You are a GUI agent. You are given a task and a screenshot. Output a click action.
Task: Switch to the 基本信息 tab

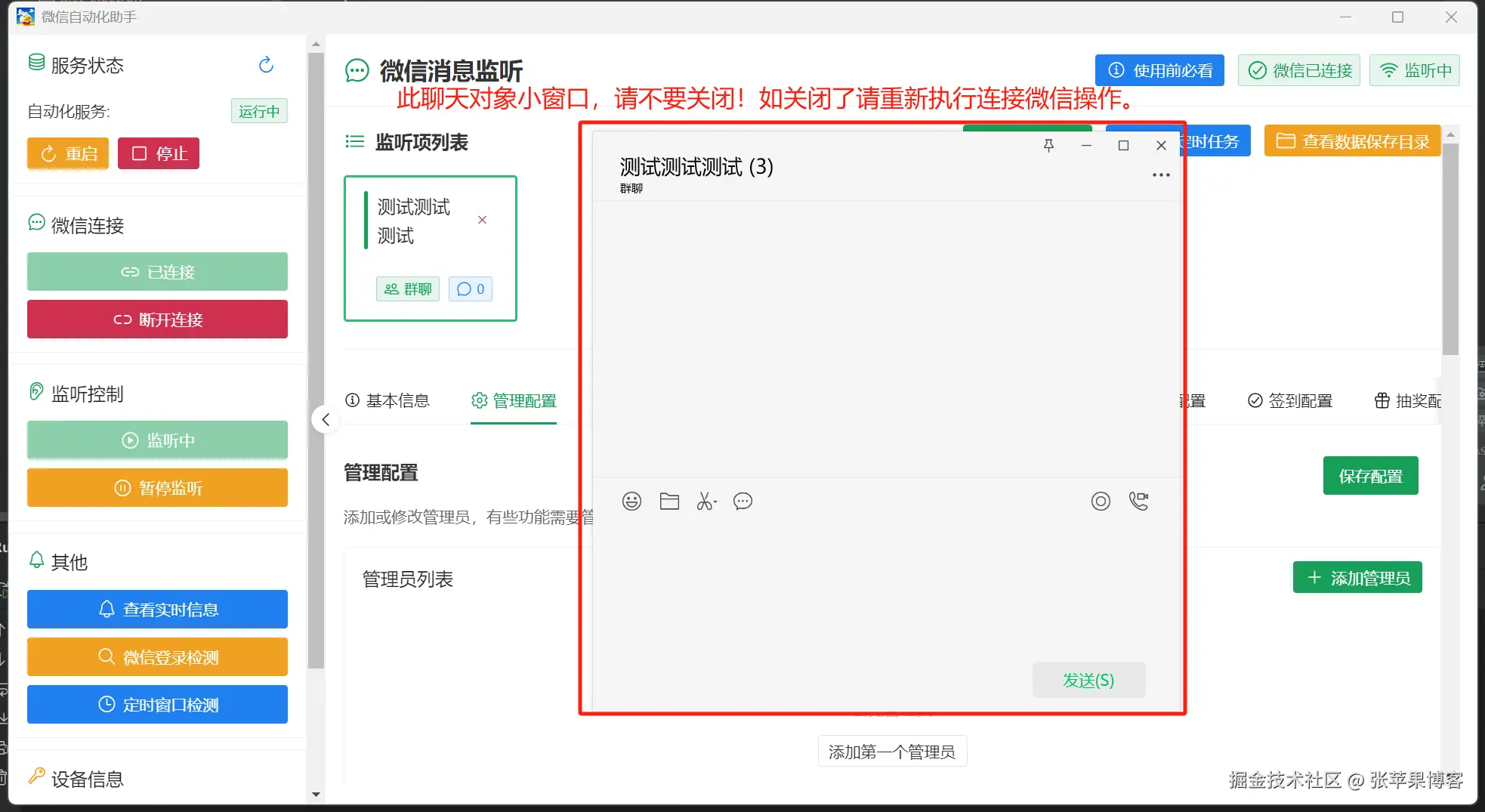(387, 401)
